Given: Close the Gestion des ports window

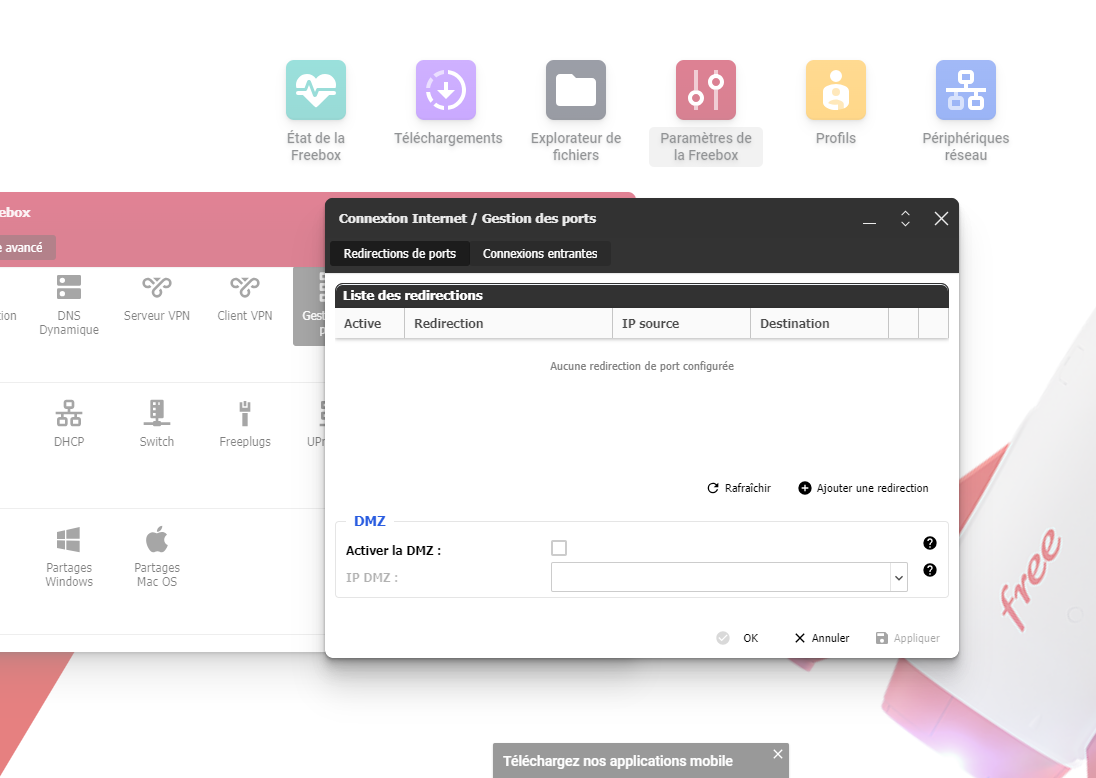Looking at the screenshot, I should coord(942,219).
